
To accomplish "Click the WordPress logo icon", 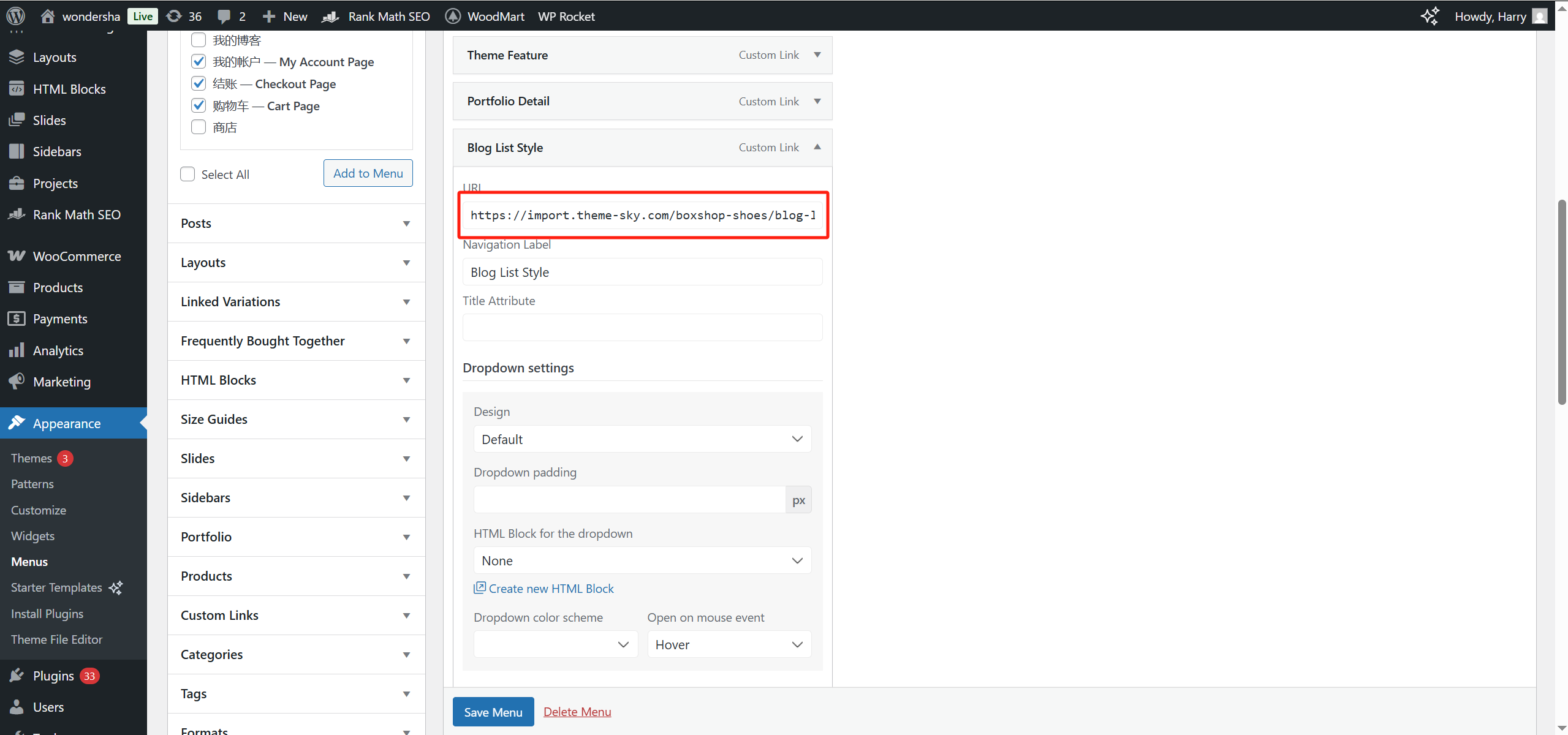I will pyautogui.click(x=16, y=16).
